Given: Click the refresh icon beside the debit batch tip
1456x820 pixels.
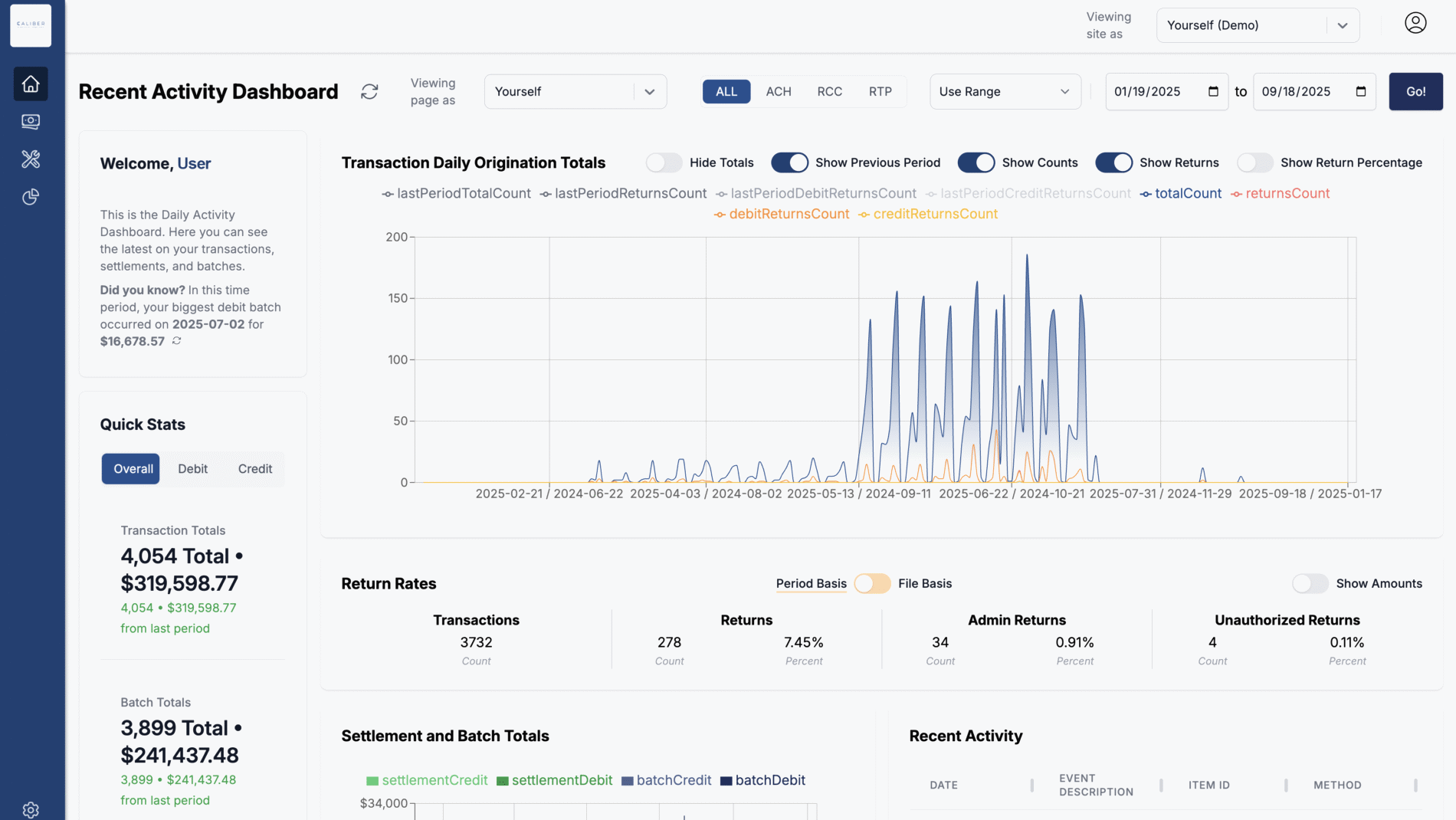Looking at the screenshot, I should click(x=176, y=340).
